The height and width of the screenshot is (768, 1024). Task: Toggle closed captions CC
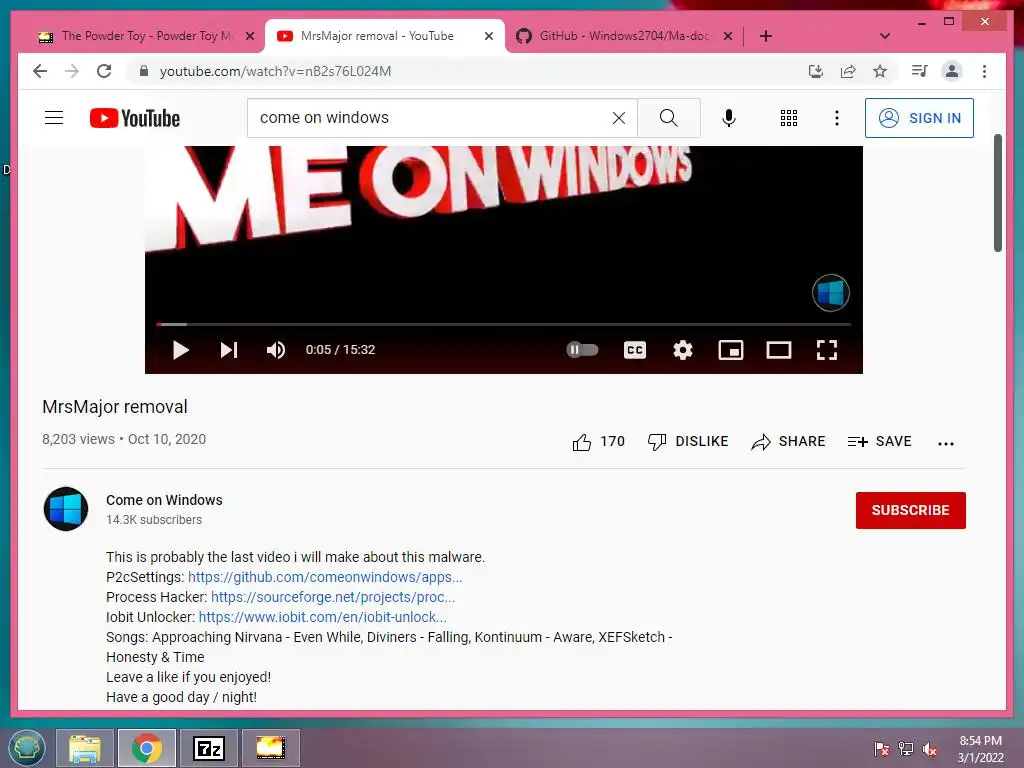(635, 350)
